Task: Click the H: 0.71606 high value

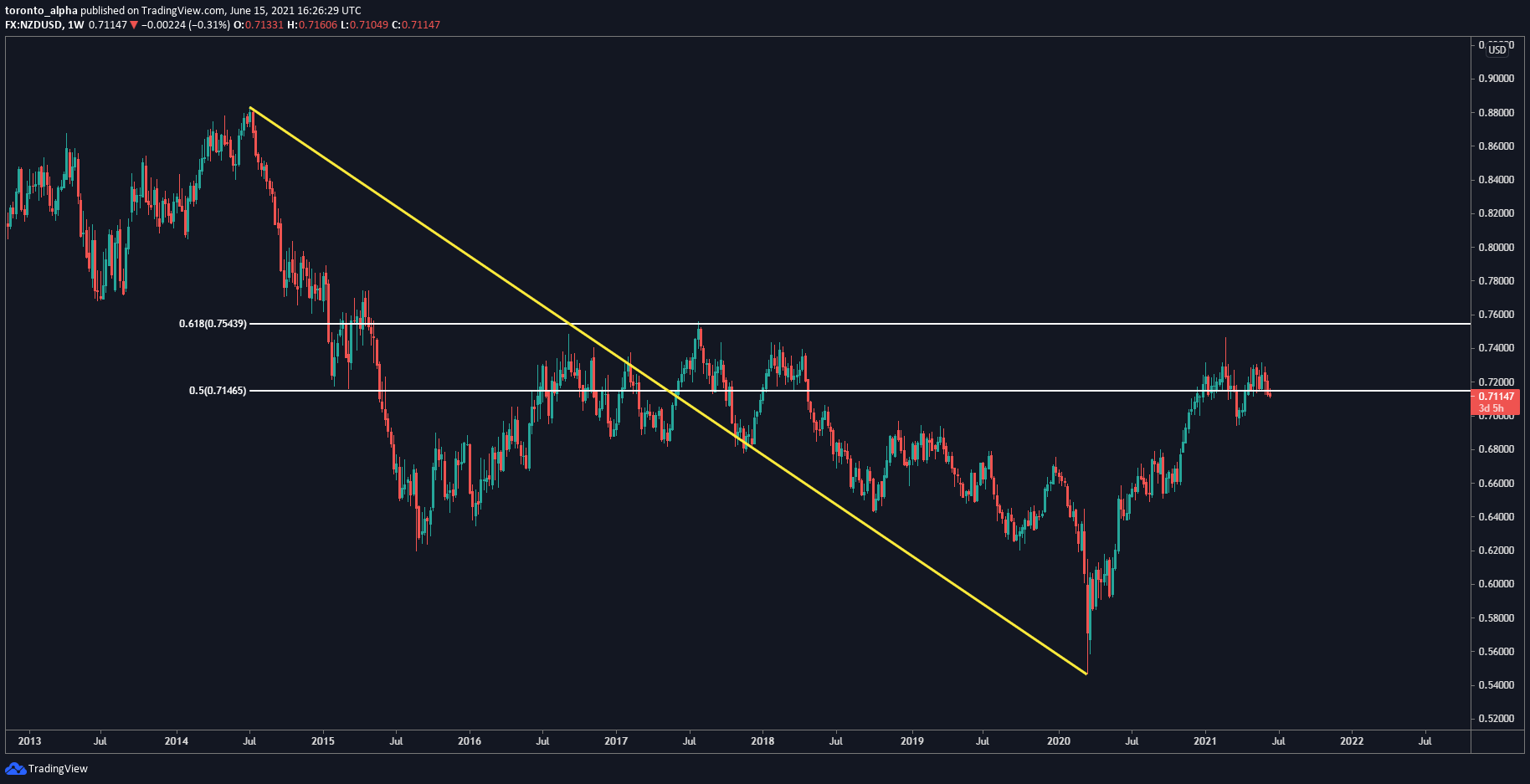Action: click(x=313, y=25)
